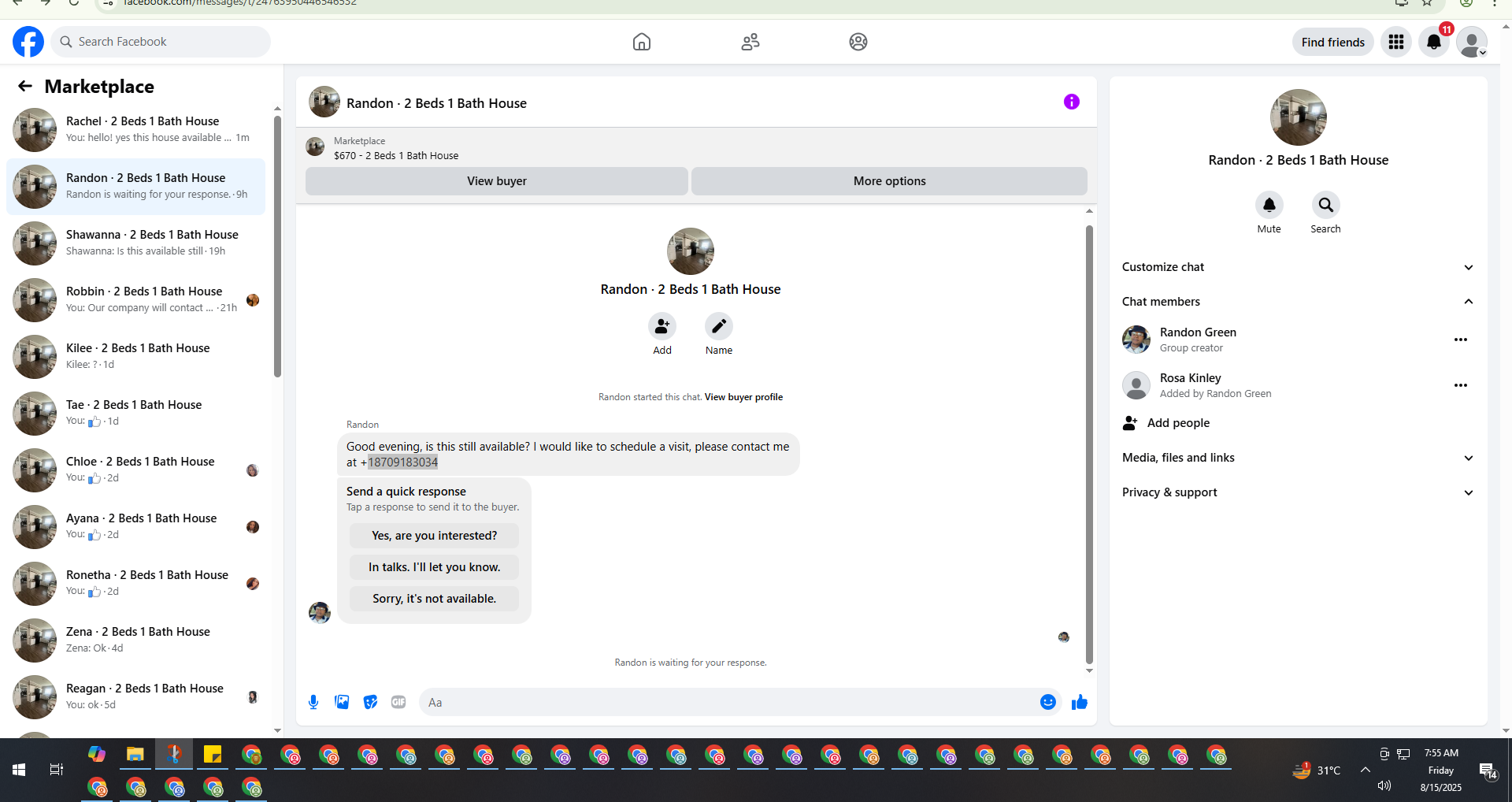Open Kilee 2 Beds 1 Bath conversation

click(135, 357)
